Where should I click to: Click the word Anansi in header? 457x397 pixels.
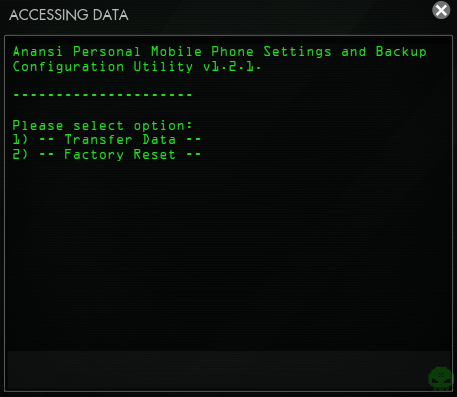(x=38, y=52)
